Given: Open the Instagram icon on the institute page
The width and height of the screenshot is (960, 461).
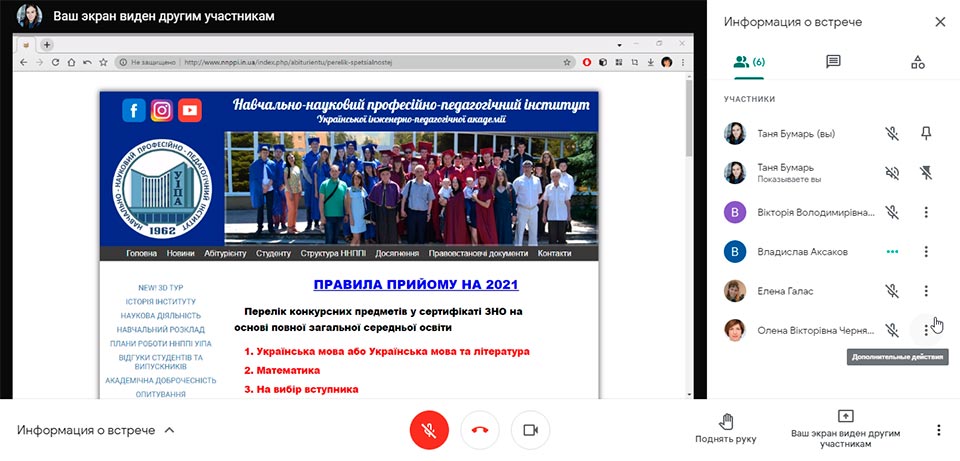Looking at the screenshot, I should [x=162, y=110].
